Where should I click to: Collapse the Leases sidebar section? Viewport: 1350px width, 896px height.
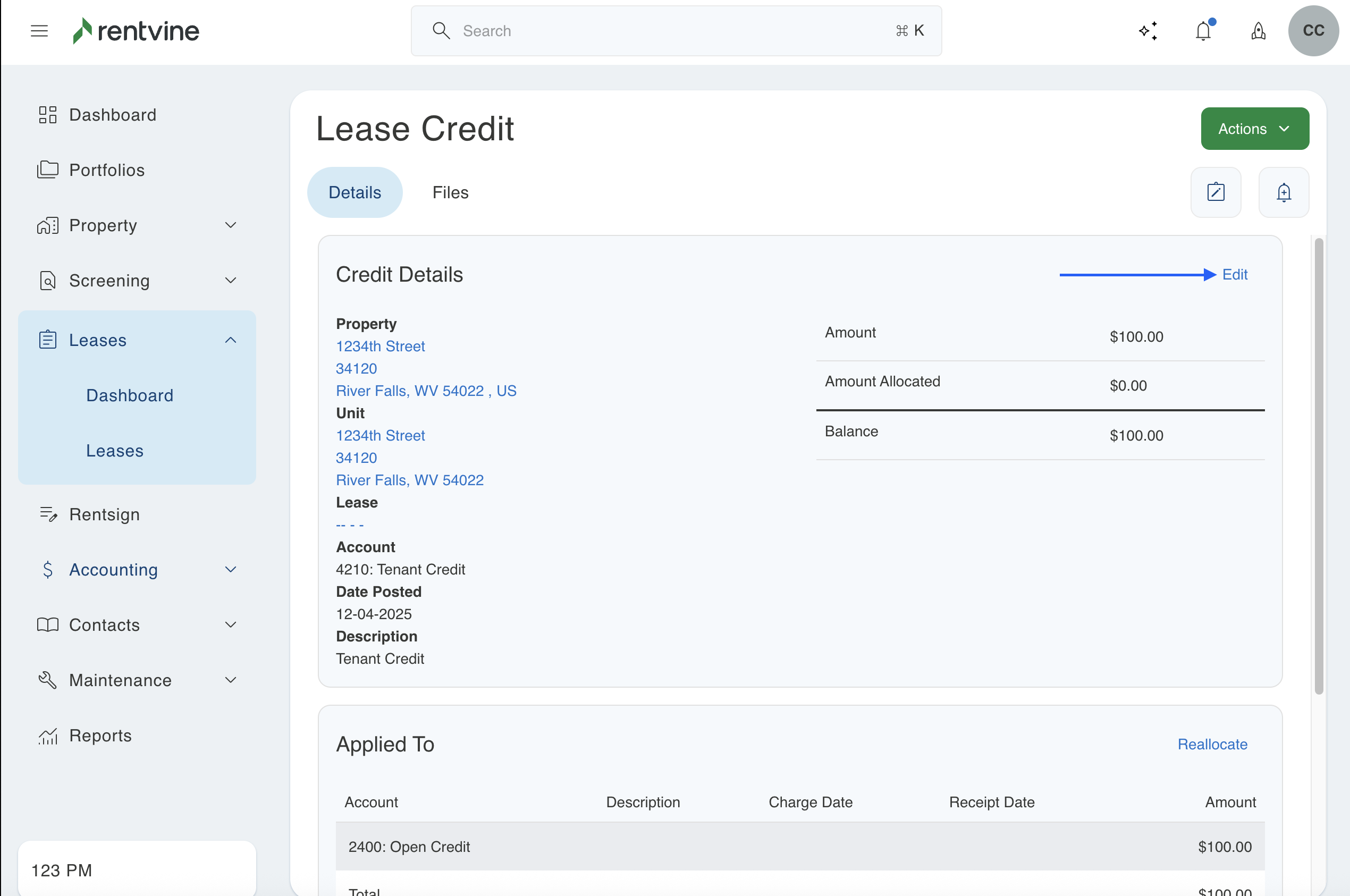[230, 340]
